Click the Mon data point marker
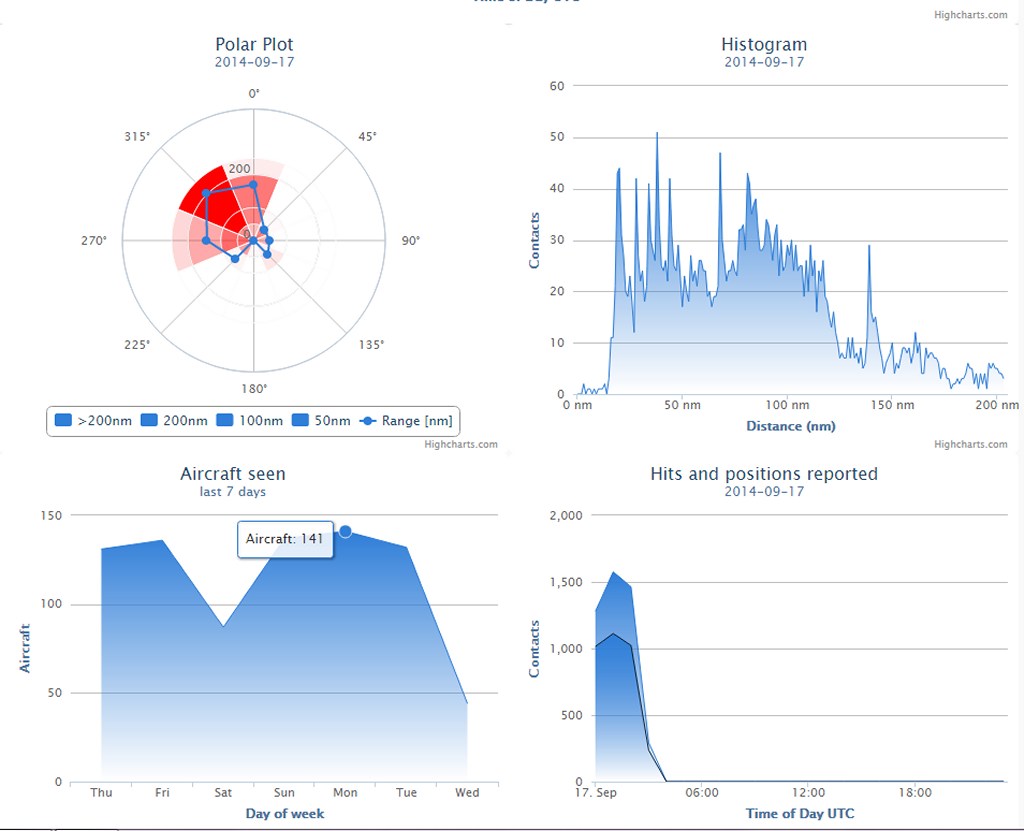The width and height of the screenshot is (1024, 831). pos(345,531)
